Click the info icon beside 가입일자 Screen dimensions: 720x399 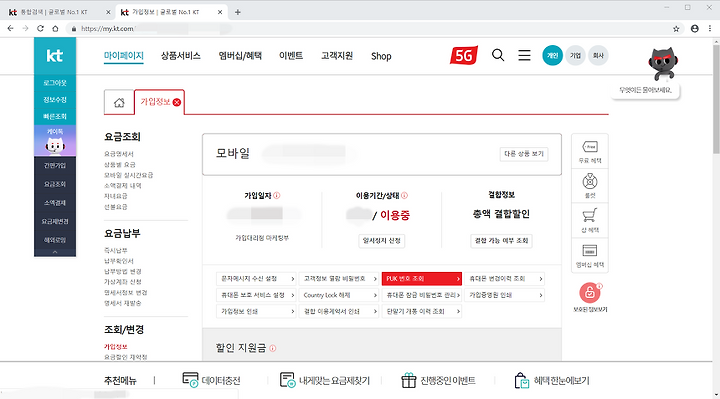click(x=276, y=196)
